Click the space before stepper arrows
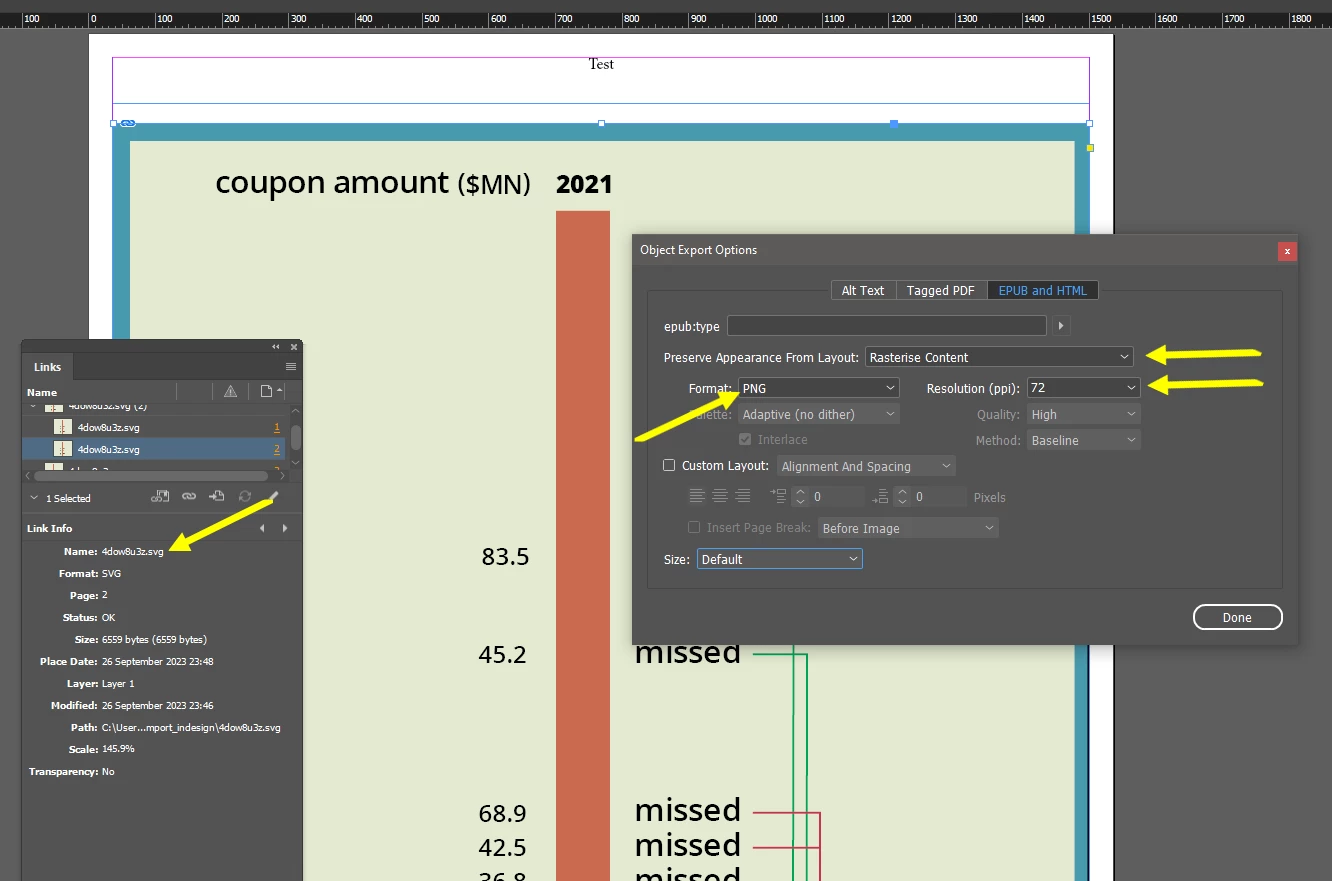This screenshot has height=881, width=1332. 800,496
